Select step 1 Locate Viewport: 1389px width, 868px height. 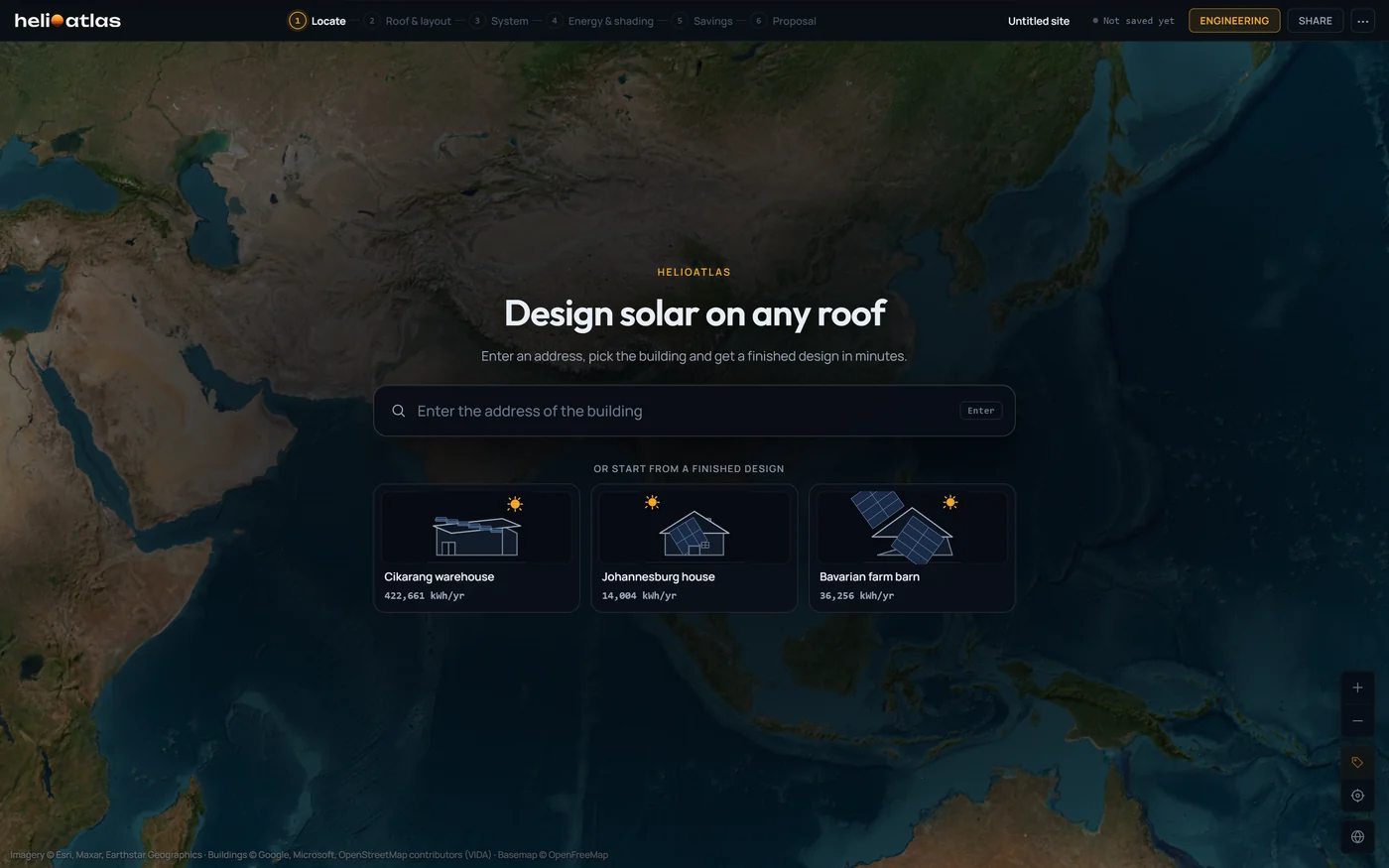317,21
